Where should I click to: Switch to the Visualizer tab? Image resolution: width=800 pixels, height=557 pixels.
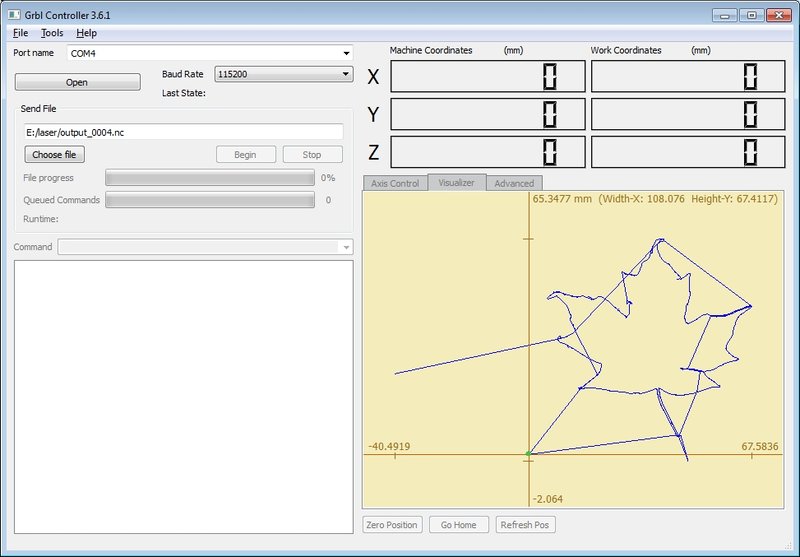[457, 183]
